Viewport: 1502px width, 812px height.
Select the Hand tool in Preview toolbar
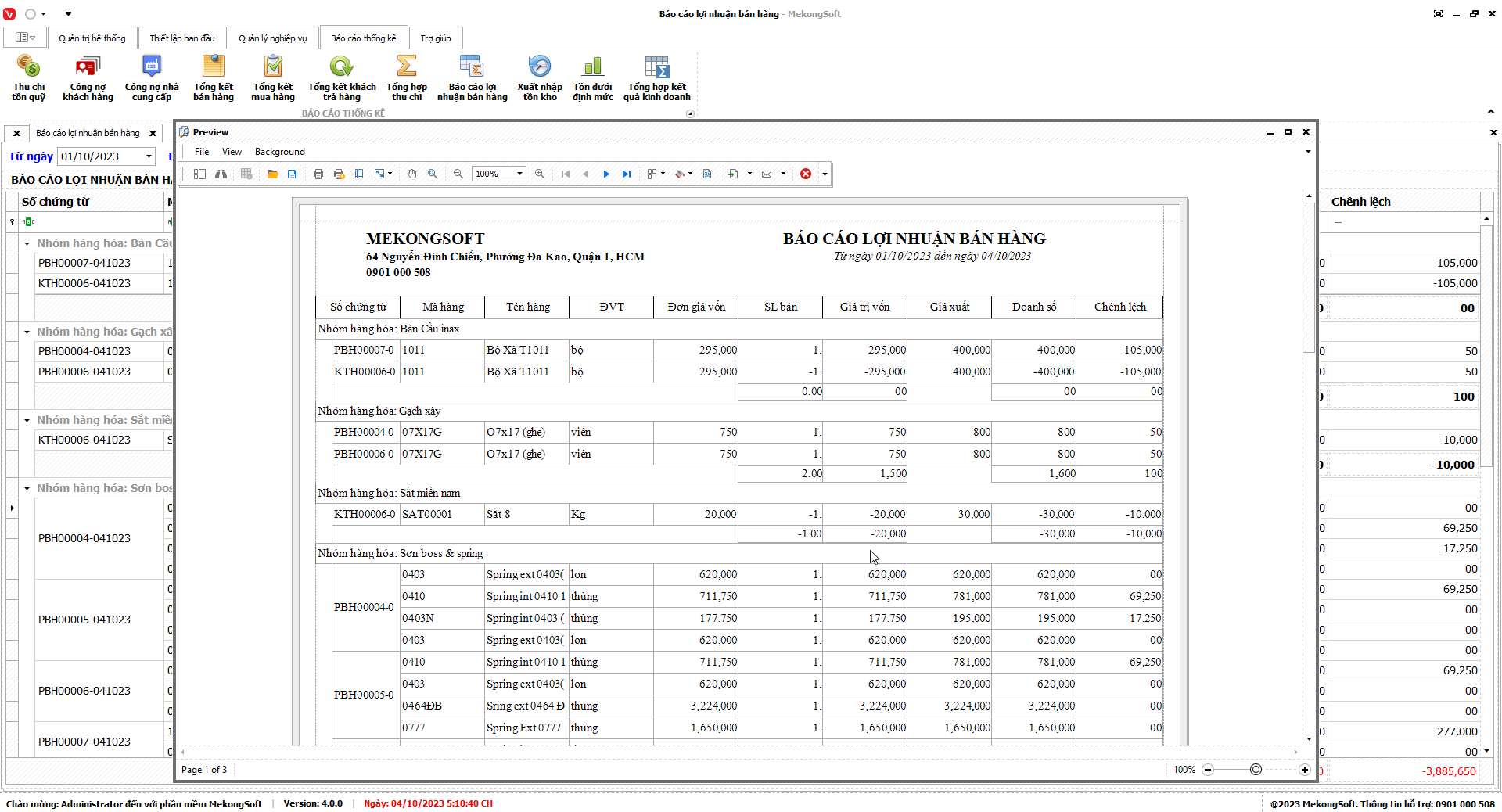click(411, 174)
